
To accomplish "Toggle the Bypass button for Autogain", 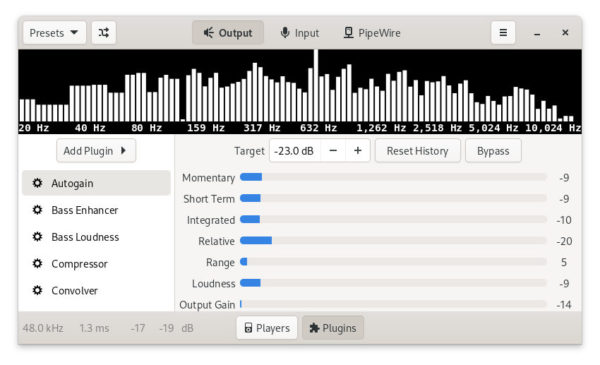I will (493, 151).
